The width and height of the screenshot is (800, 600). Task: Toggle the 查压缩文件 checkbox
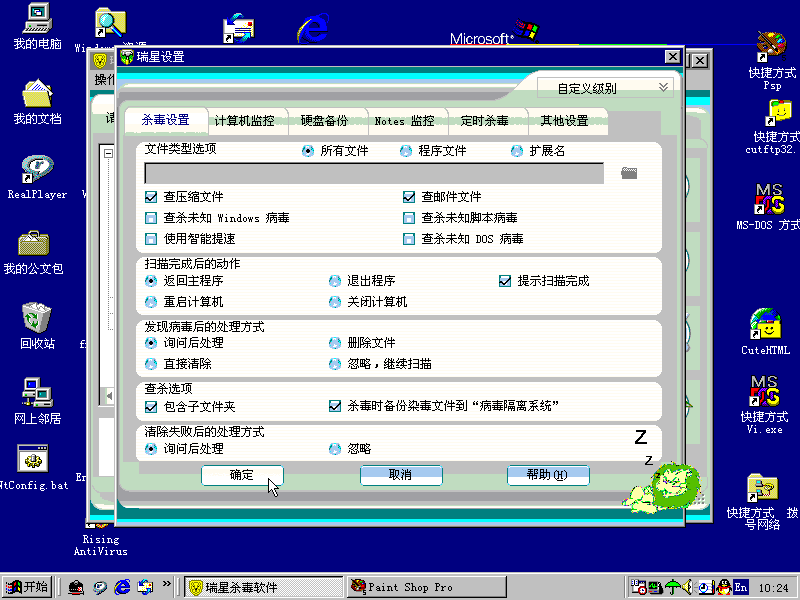tap(152, 197)
